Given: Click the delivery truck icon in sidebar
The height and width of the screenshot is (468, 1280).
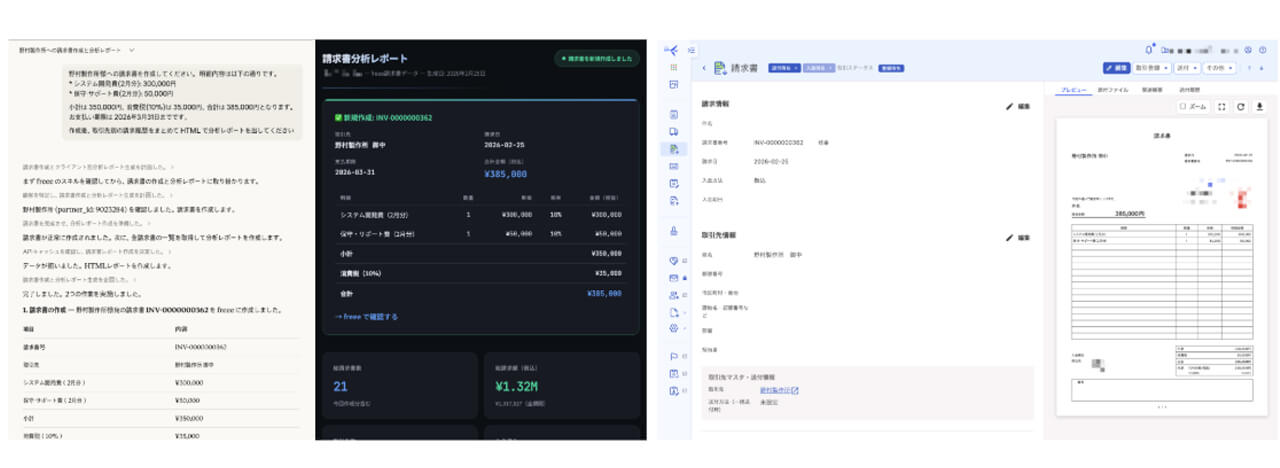Looking at the screenshot, I should click(674, 131).
